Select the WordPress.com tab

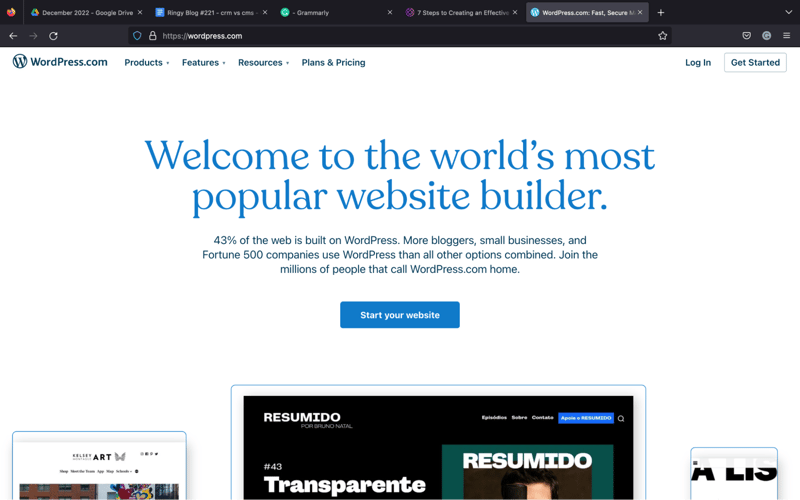[587, 12]
